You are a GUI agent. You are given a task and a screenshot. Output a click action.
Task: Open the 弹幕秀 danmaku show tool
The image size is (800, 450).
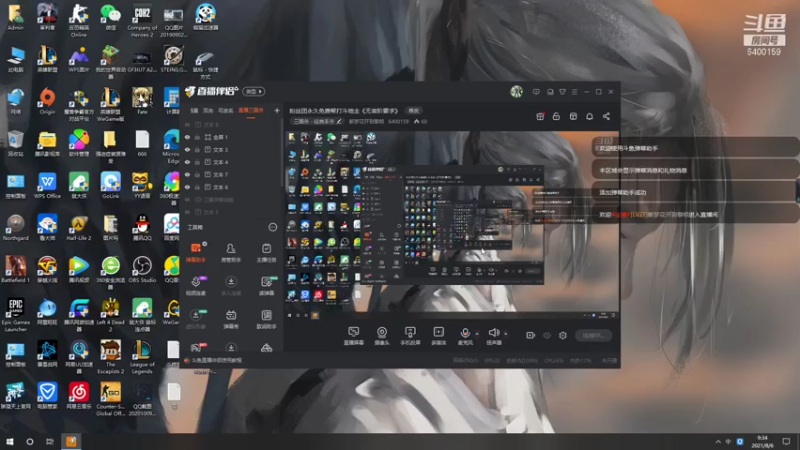[x=231, y=319]
